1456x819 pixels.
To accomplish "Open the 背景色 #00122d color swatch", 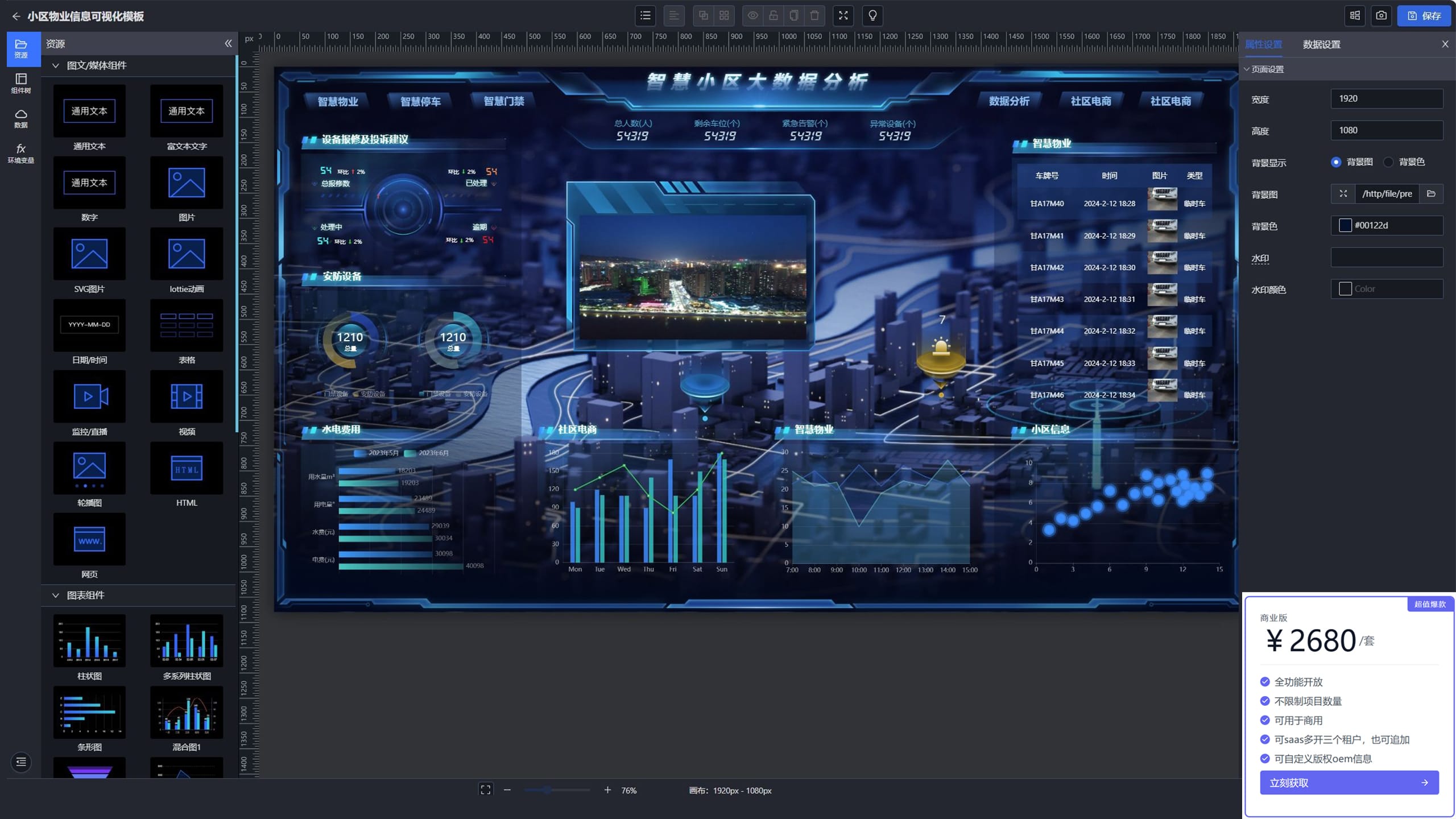I will (x=1345, y=225).
